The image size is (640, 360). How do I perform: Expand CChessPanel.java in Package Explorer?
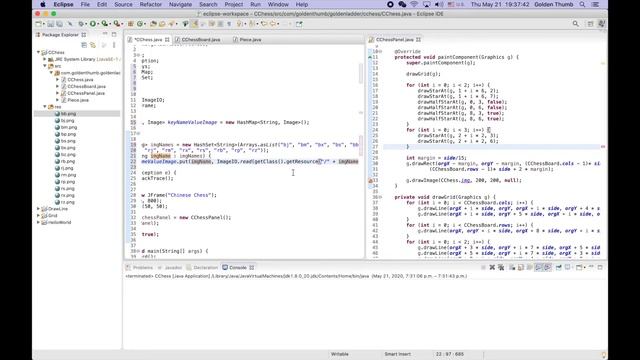pyautogui.click(x=58, y=93)
